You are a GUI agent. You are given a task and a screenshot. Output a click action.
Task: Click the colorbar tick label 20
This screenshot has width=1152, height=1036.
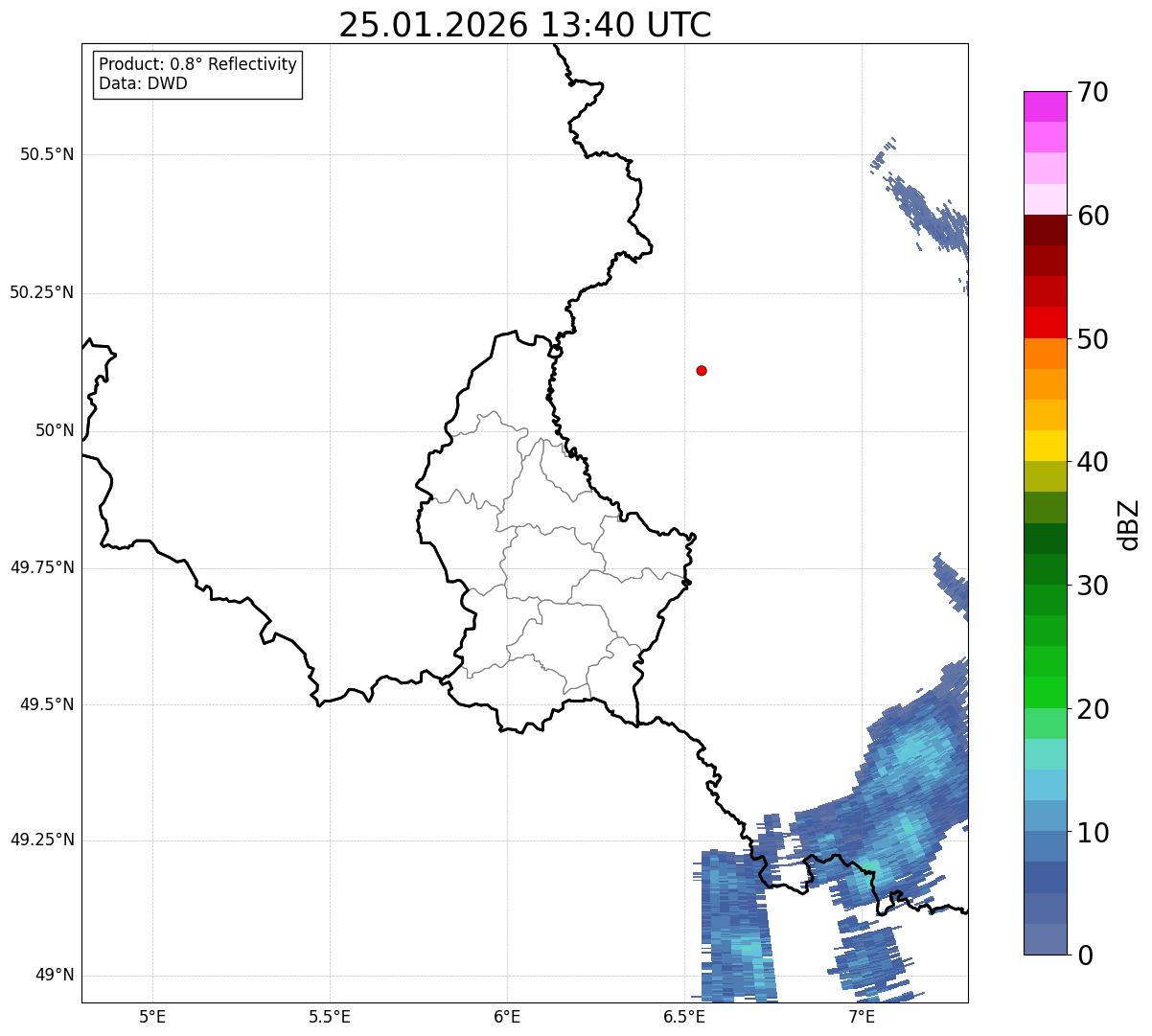tap(1092, 709)
